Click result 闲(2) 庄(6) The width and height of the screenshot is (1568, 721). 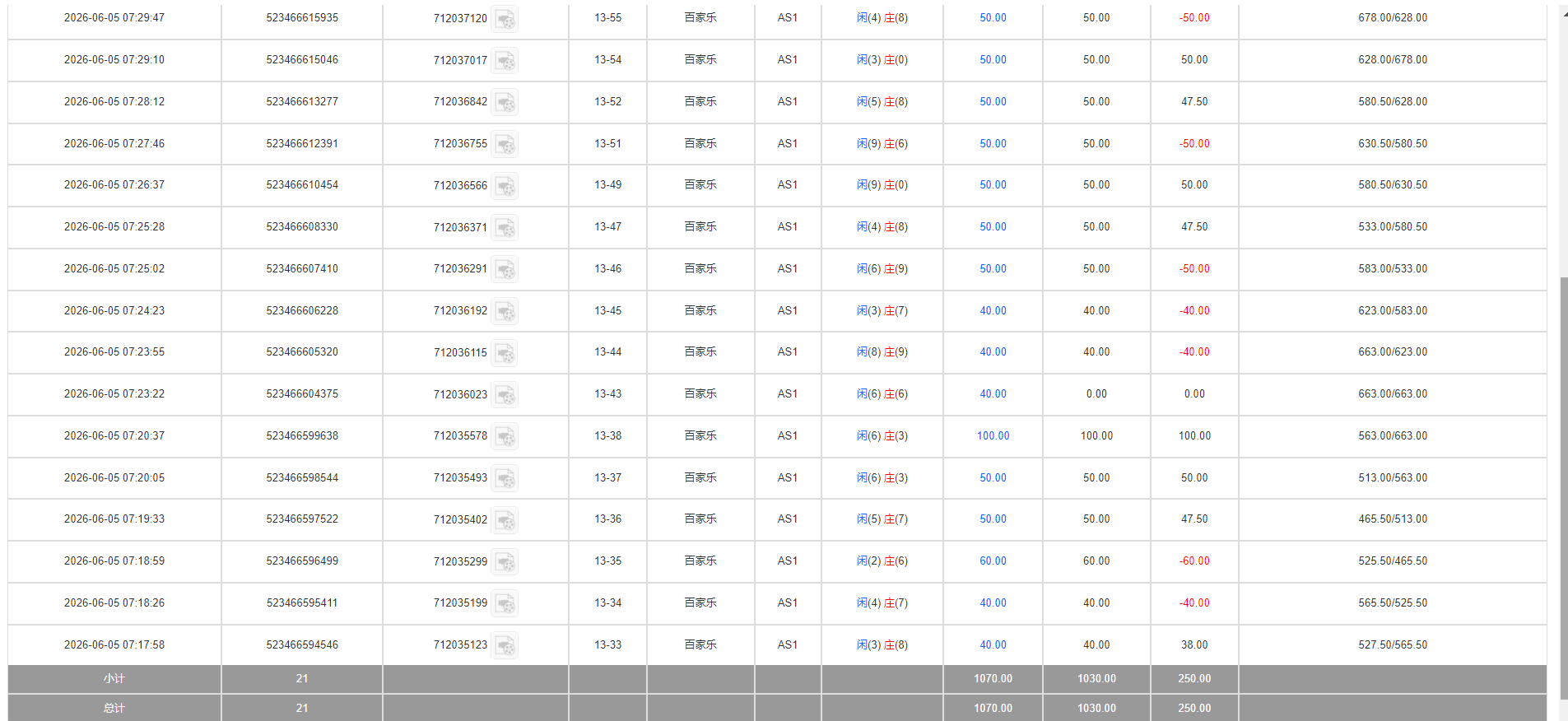(882, 561)
